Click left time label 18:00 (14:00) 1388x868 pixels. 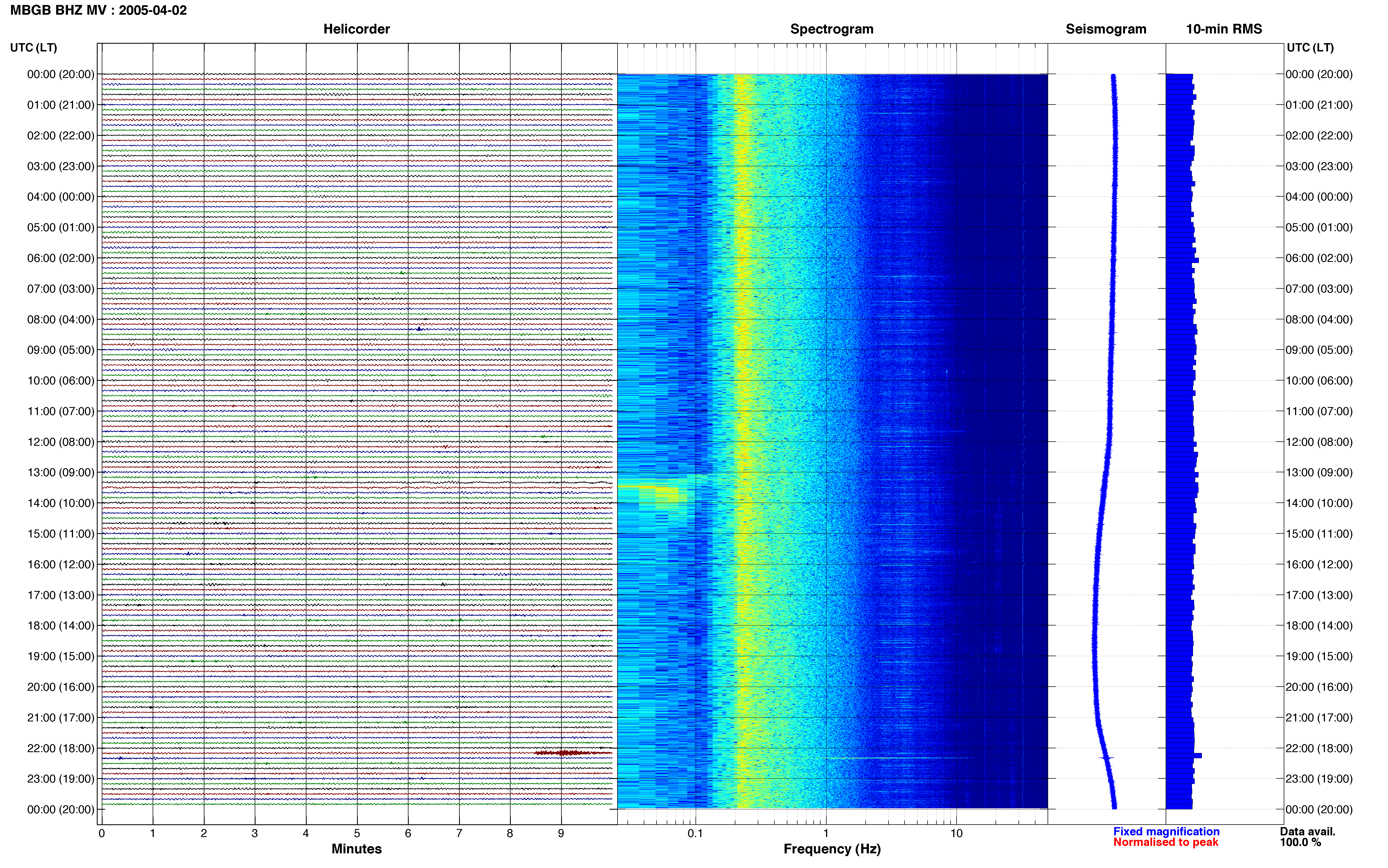tap(61, 625)
